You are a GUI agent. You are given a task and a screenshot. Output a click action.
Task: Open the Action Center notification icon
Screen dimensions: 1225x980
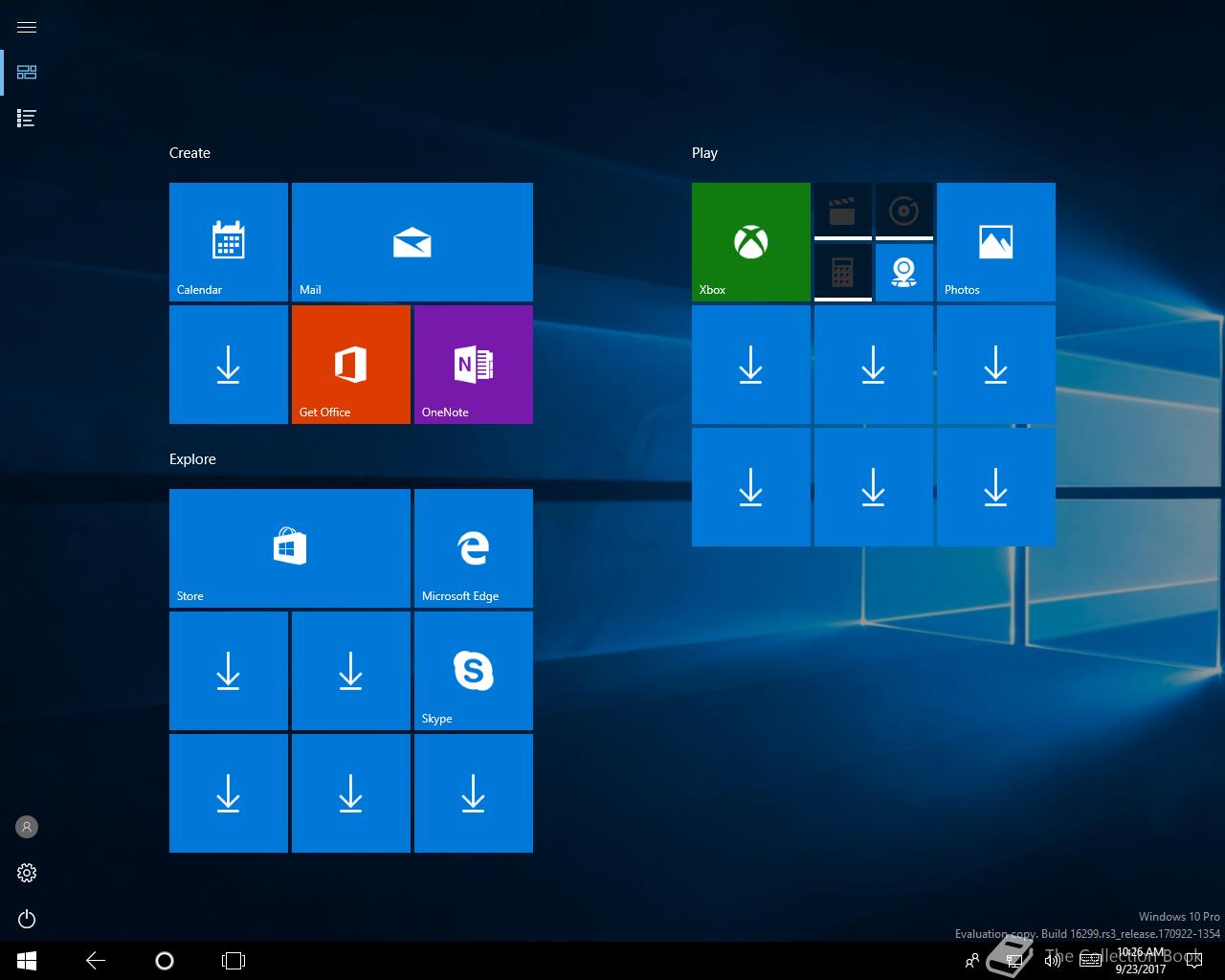[1193, 961]
